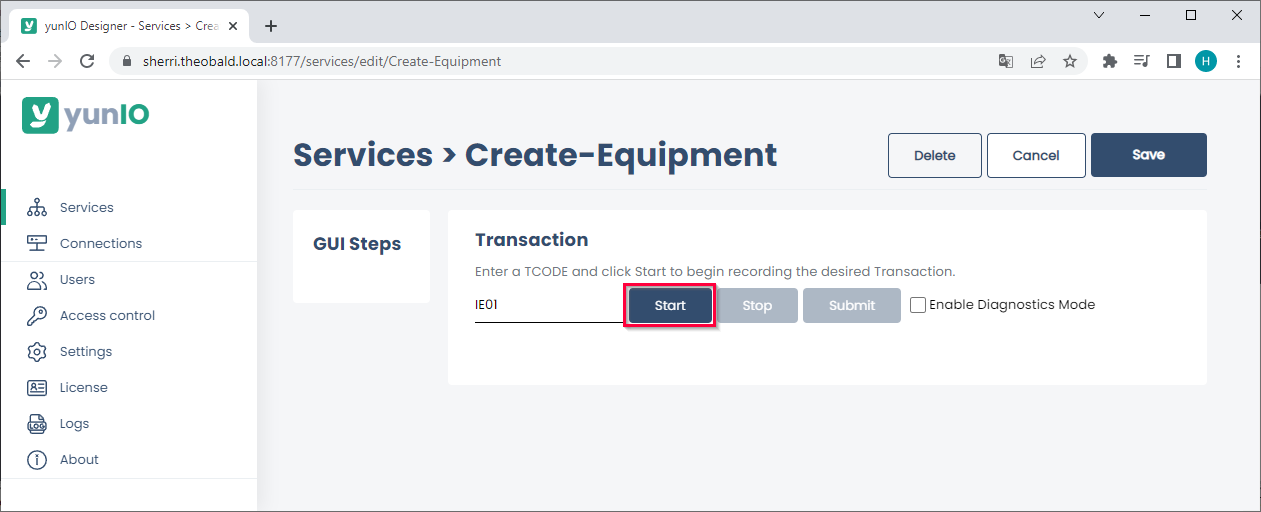Click the Users people icon
The image size is (1261, 512).
pos(37,279)
